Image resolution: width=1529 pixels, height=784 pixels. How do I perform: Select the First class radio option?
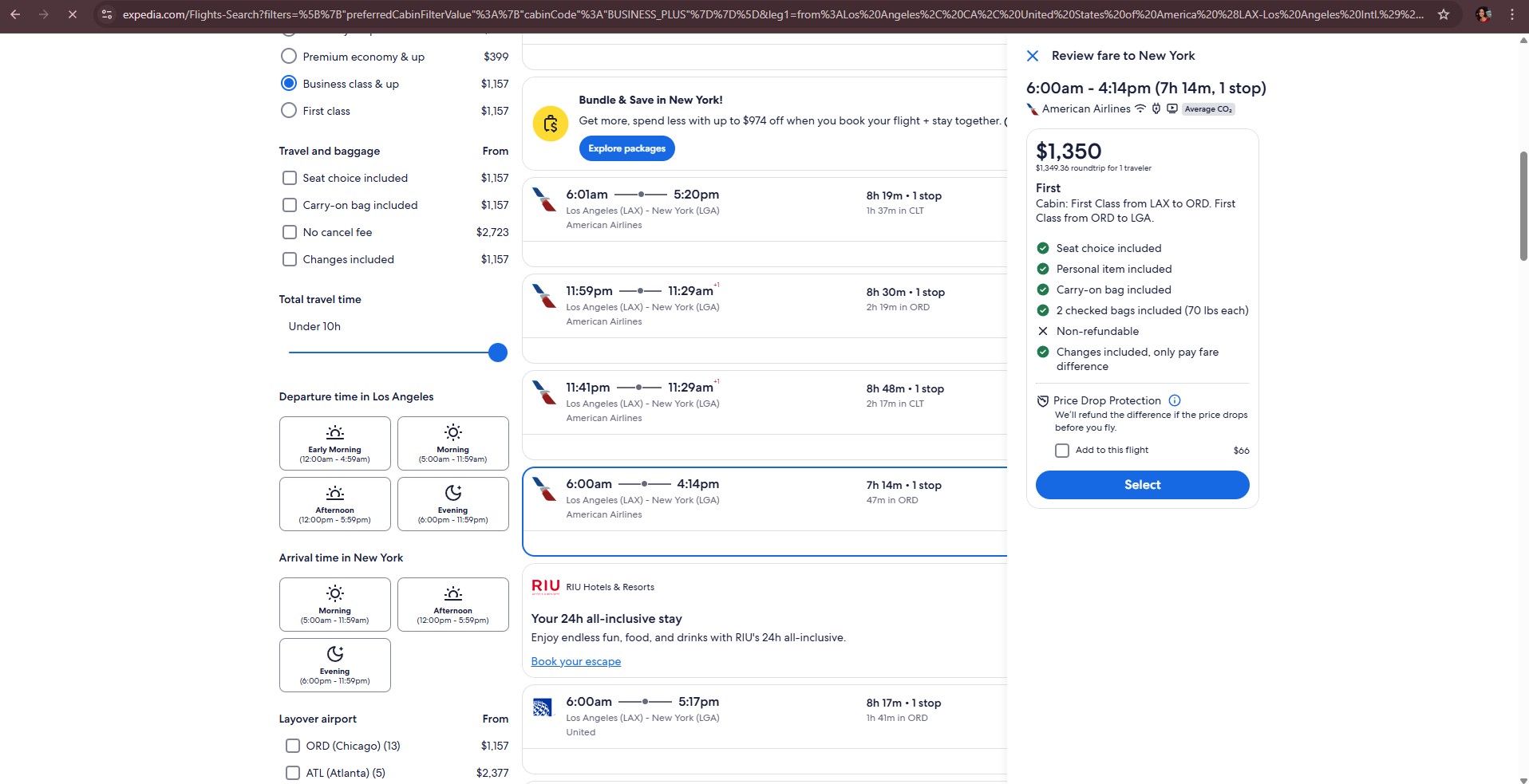coord(289,111)
